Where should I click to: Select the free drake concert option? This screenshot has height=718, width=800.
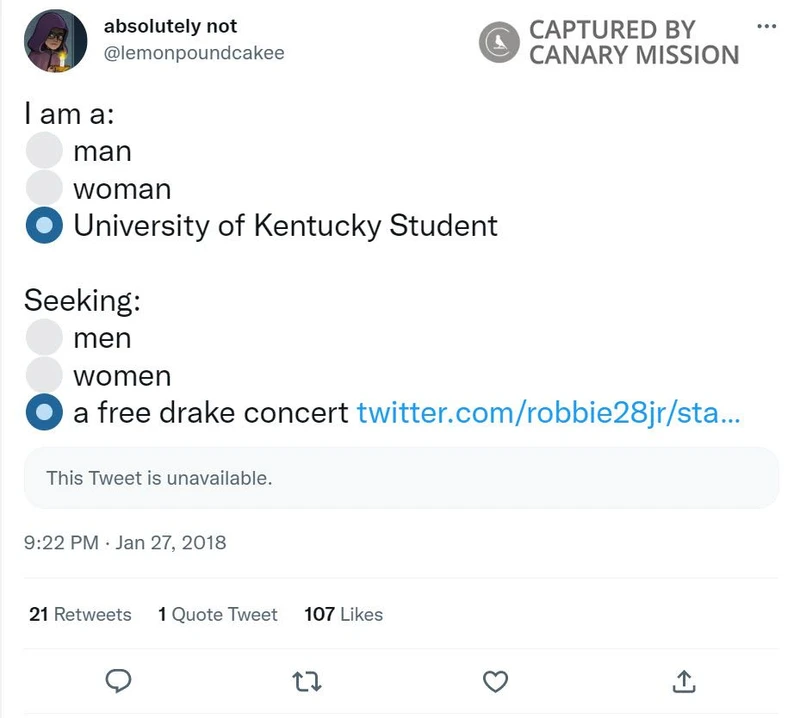coord(44,412)
